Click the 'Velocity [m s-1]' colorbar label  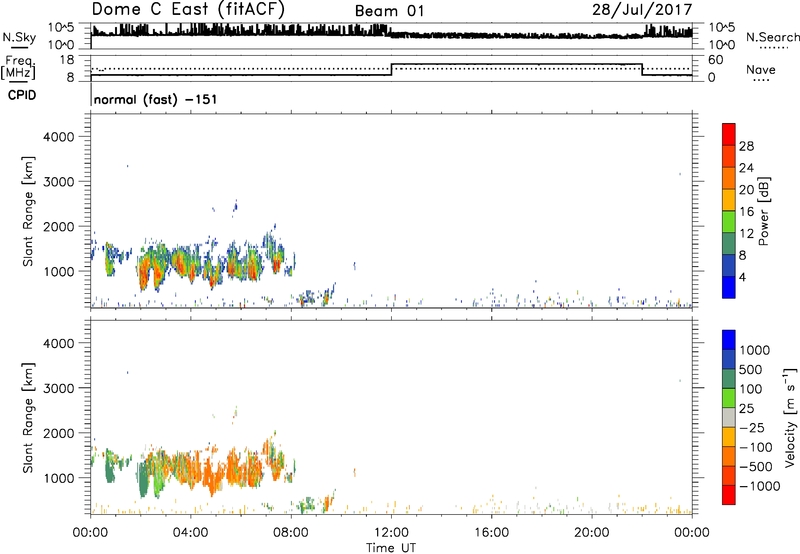tap(790, 417)
